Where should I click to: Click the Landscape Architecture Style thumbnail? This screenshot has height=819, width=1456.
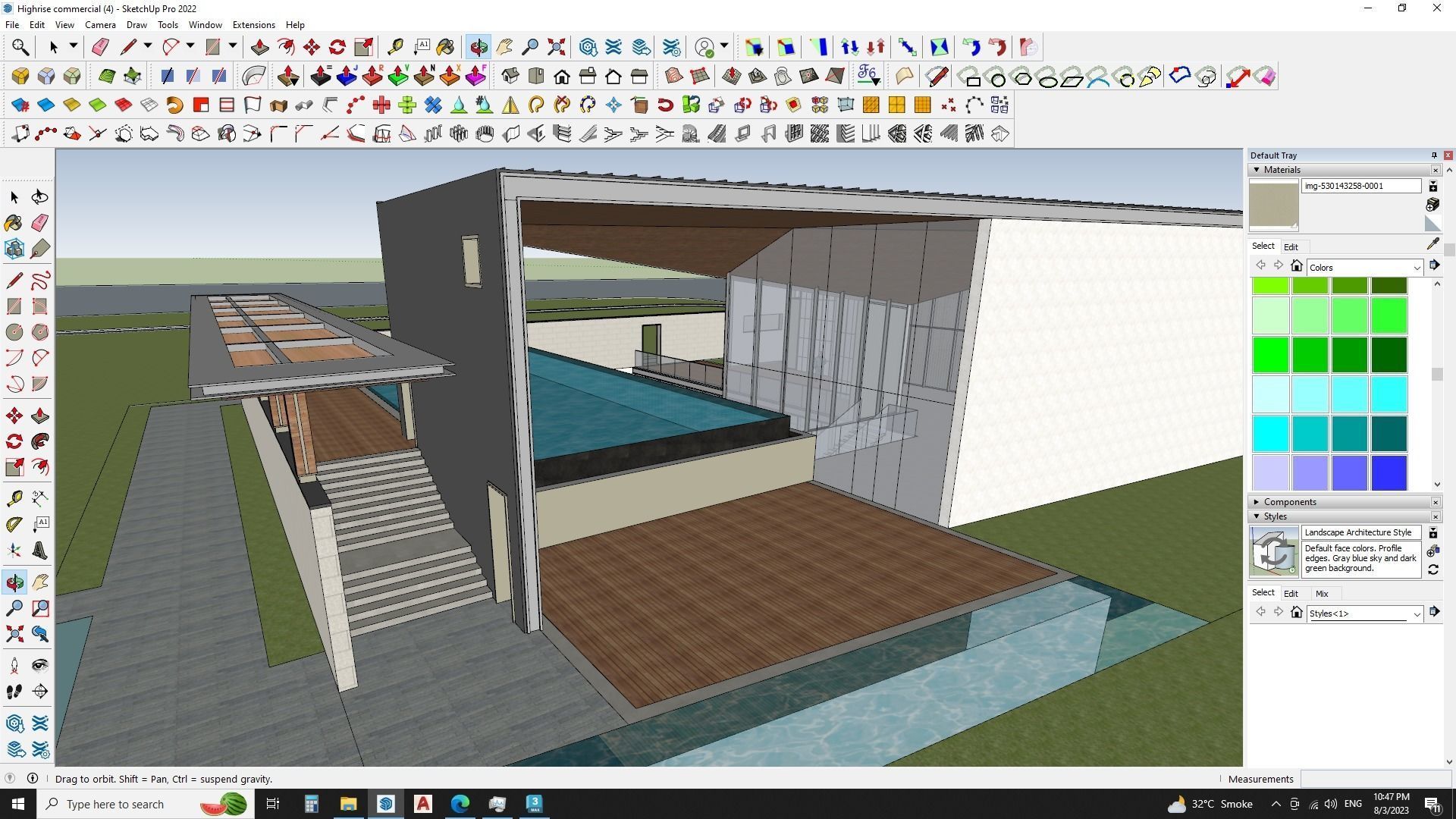1274,551
